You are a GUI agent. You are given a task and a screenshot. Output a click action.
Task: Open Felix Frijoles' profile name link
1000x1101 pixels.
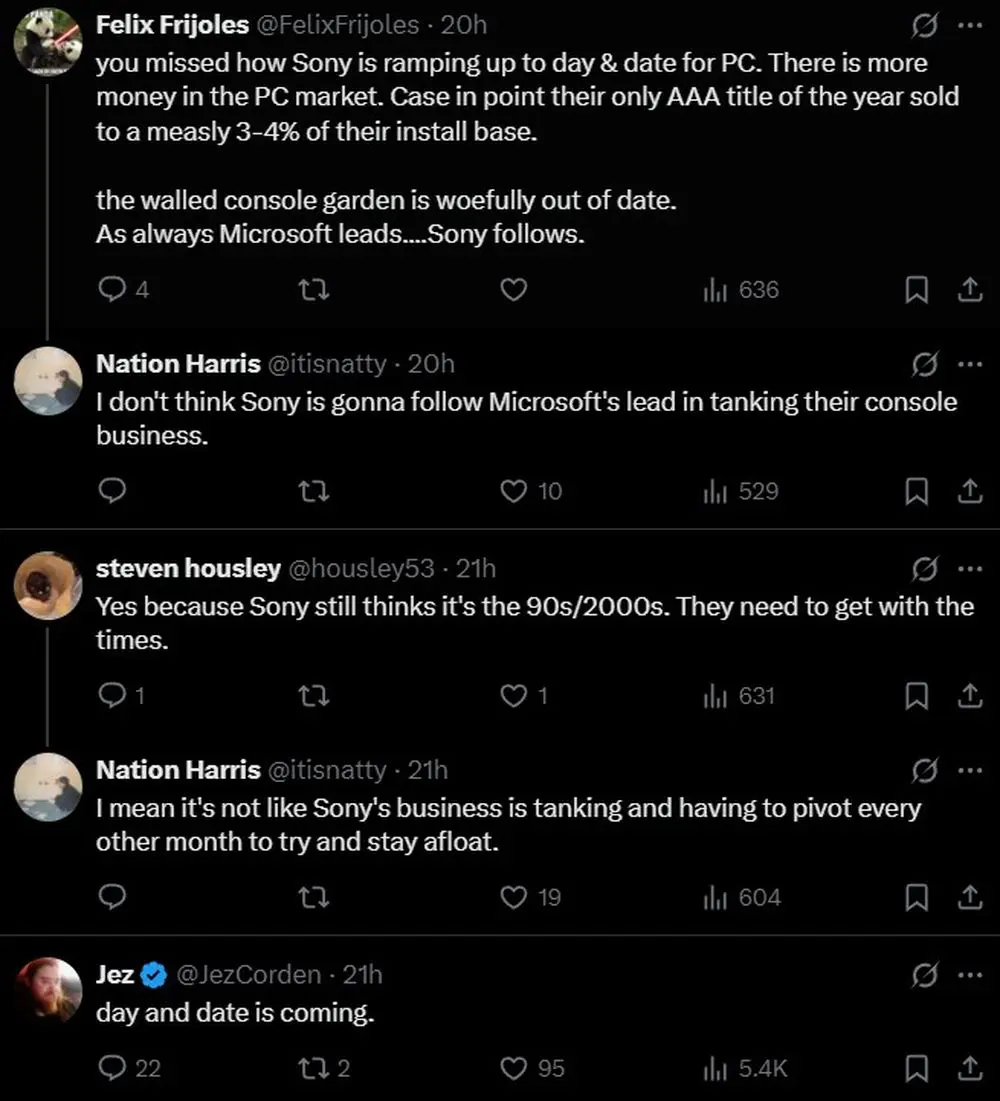pyautogui.click(x=171, y=25)
